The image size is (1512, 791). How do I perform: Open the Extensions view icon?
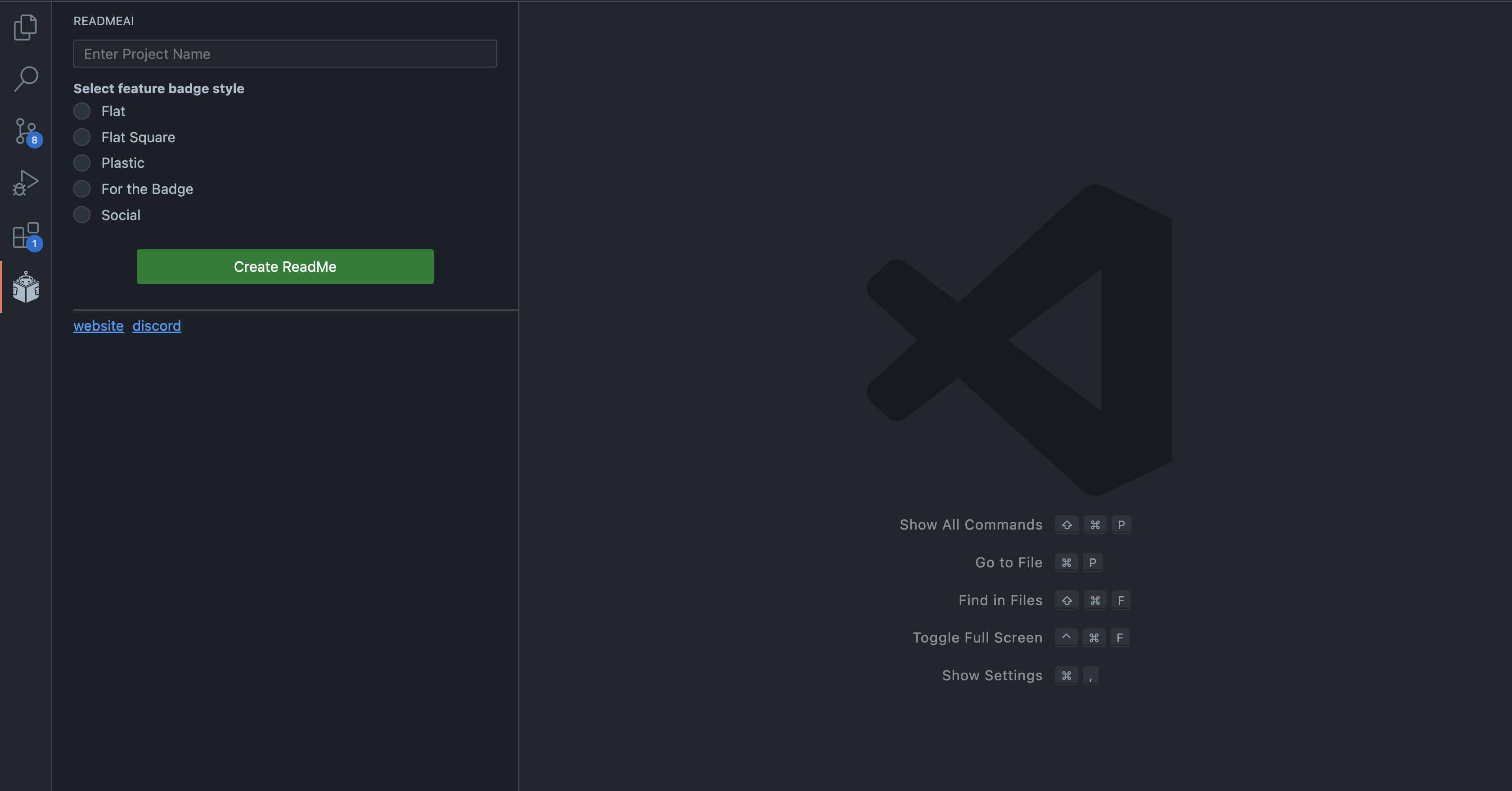point(25,235)
